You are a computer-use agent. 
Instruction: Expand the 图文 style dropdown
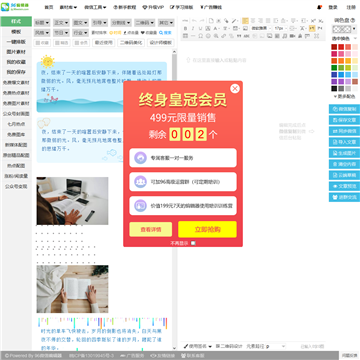tap(80, 23)
